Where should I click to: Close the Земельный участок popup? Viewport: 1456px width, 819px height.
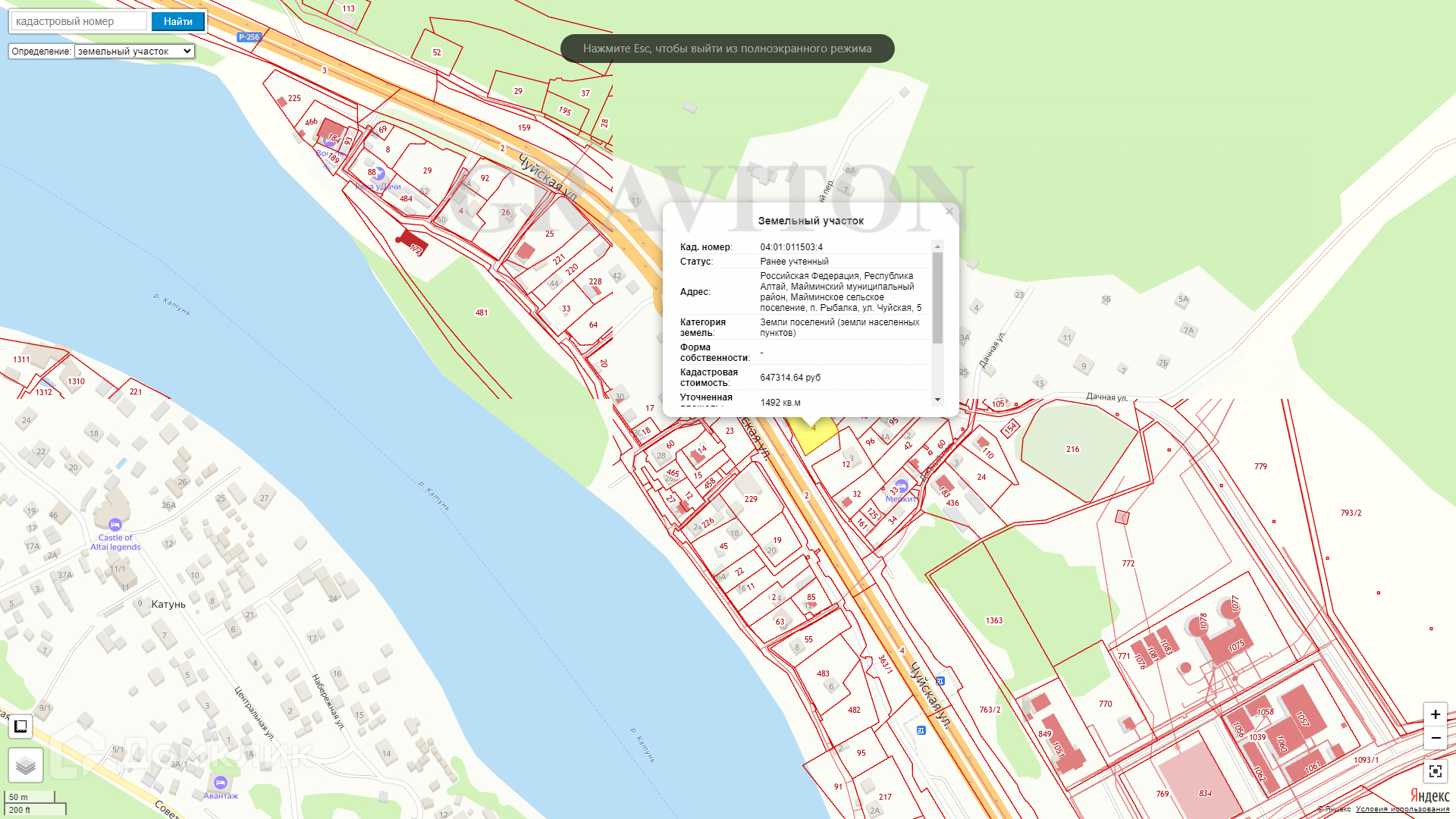949,212
